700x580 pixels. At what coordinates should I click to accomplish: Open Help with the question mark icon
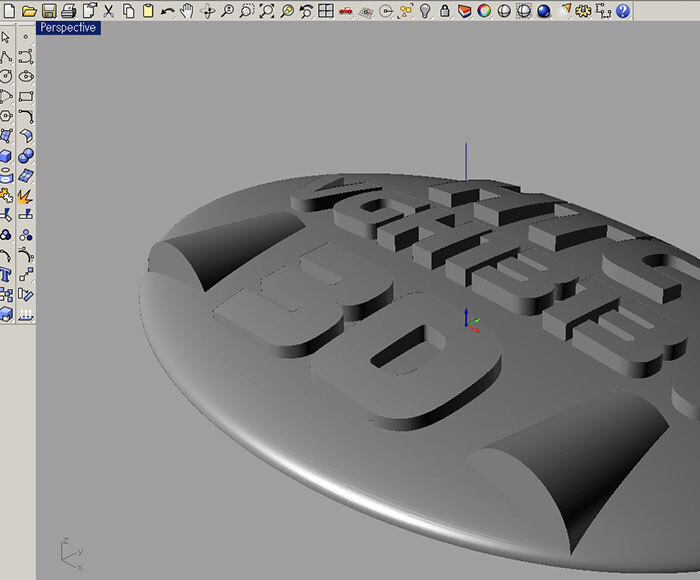tap(623, 11)
